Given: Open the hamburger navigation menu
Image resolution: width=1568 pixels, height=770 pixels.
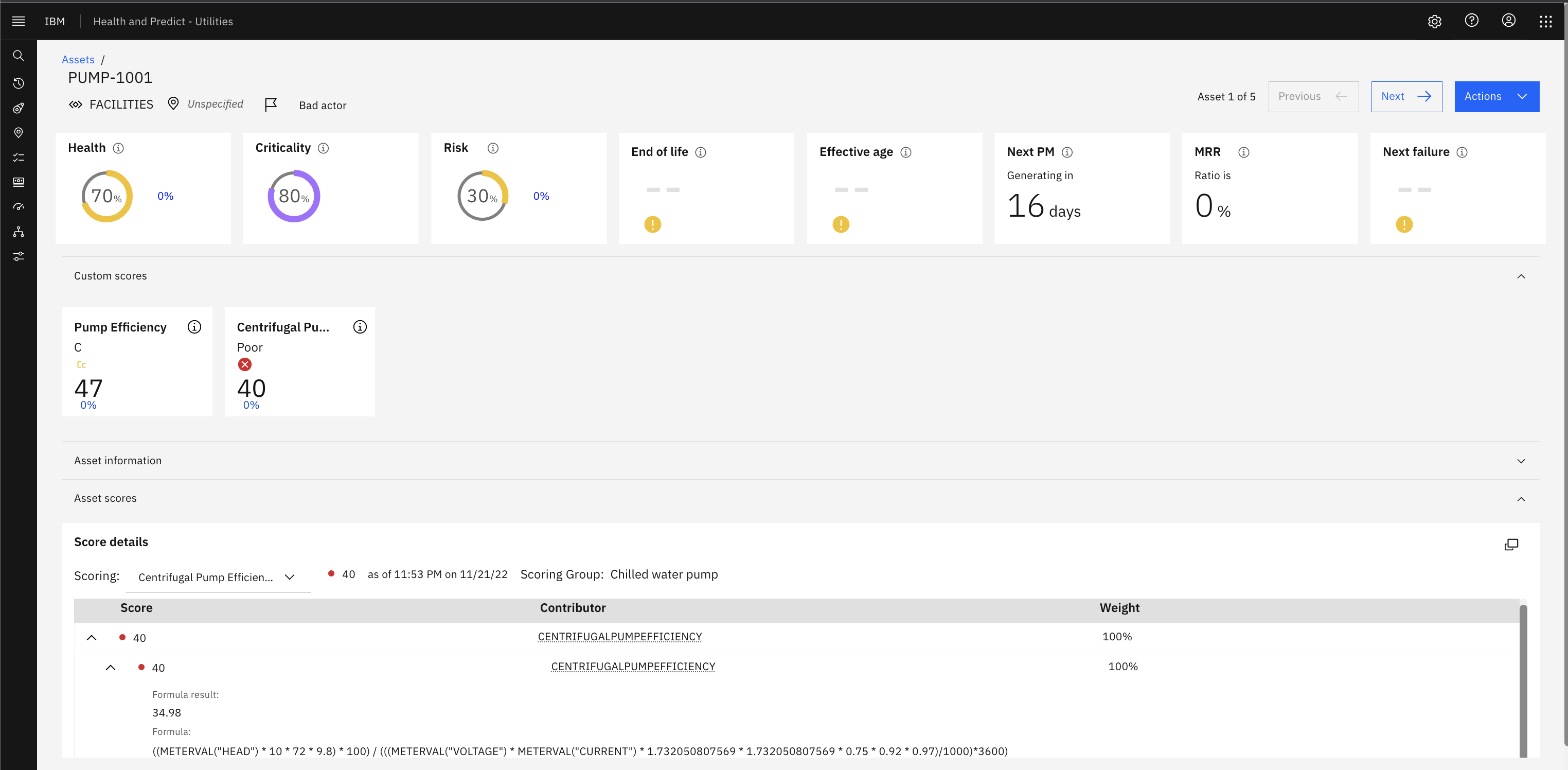Looking at the screenshot, I should [18, 21].
